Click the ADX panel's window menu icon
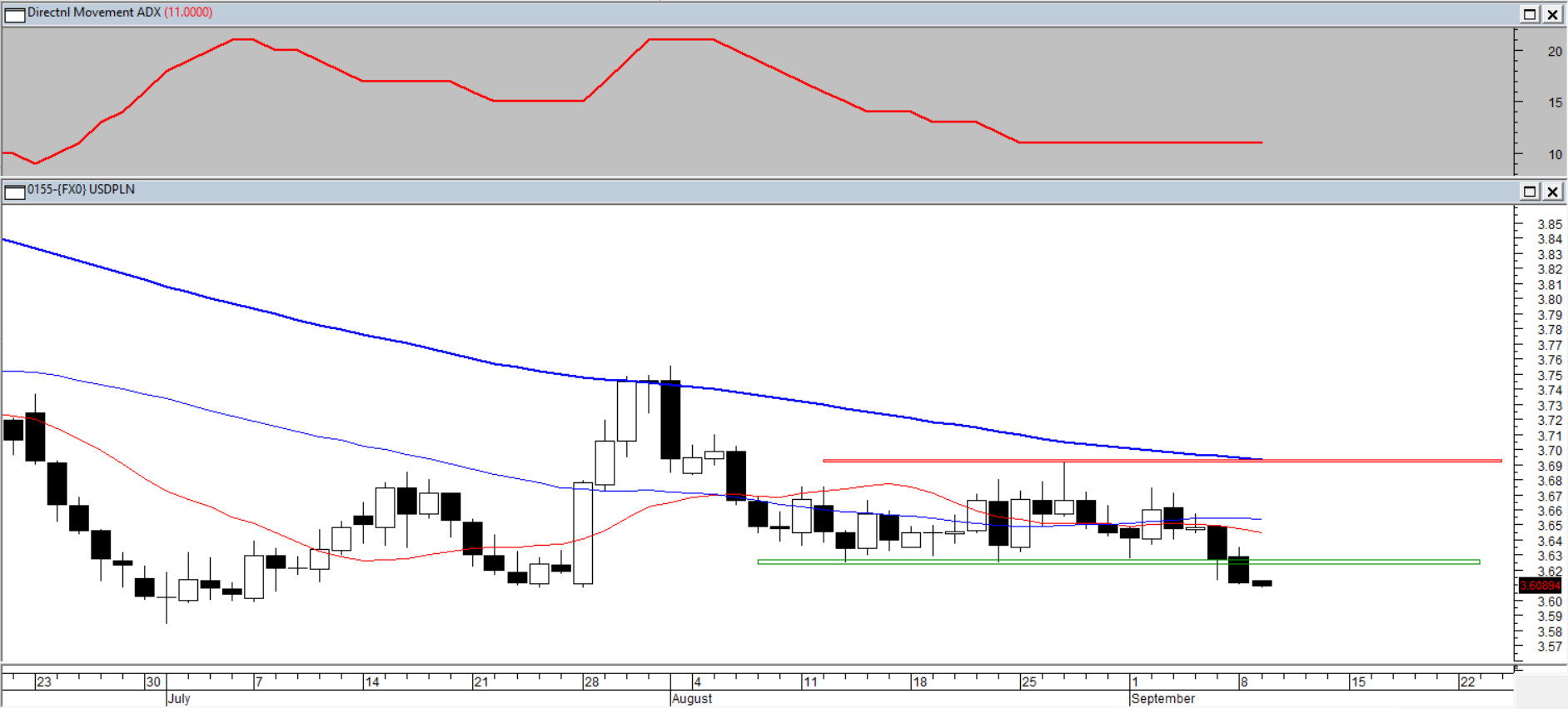 (15, 14)
